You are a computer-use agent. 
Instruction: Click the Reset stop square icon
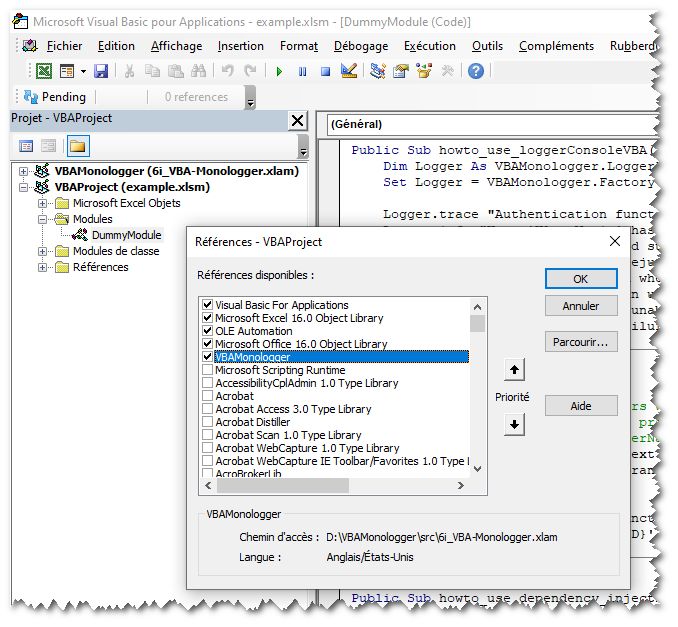coord(325,71)
